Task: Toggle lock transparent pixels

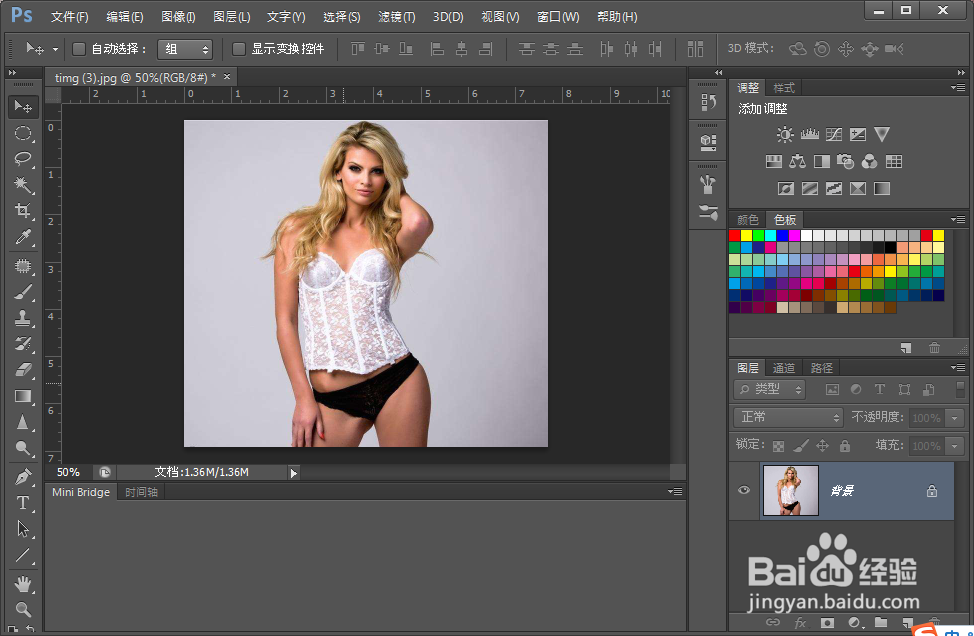Action: point(778,445)
